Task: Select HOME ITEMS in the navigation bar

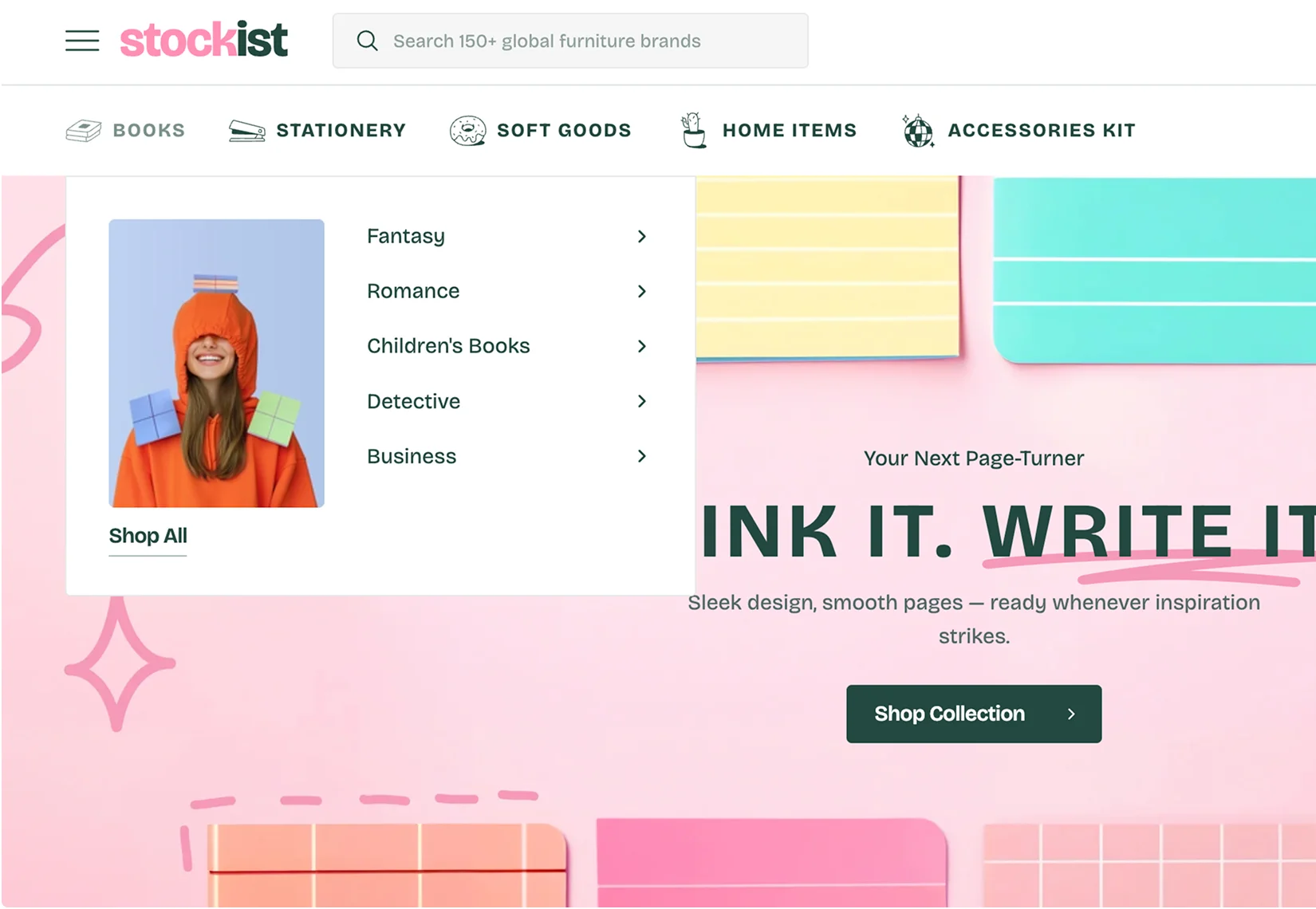Action: 789,130
